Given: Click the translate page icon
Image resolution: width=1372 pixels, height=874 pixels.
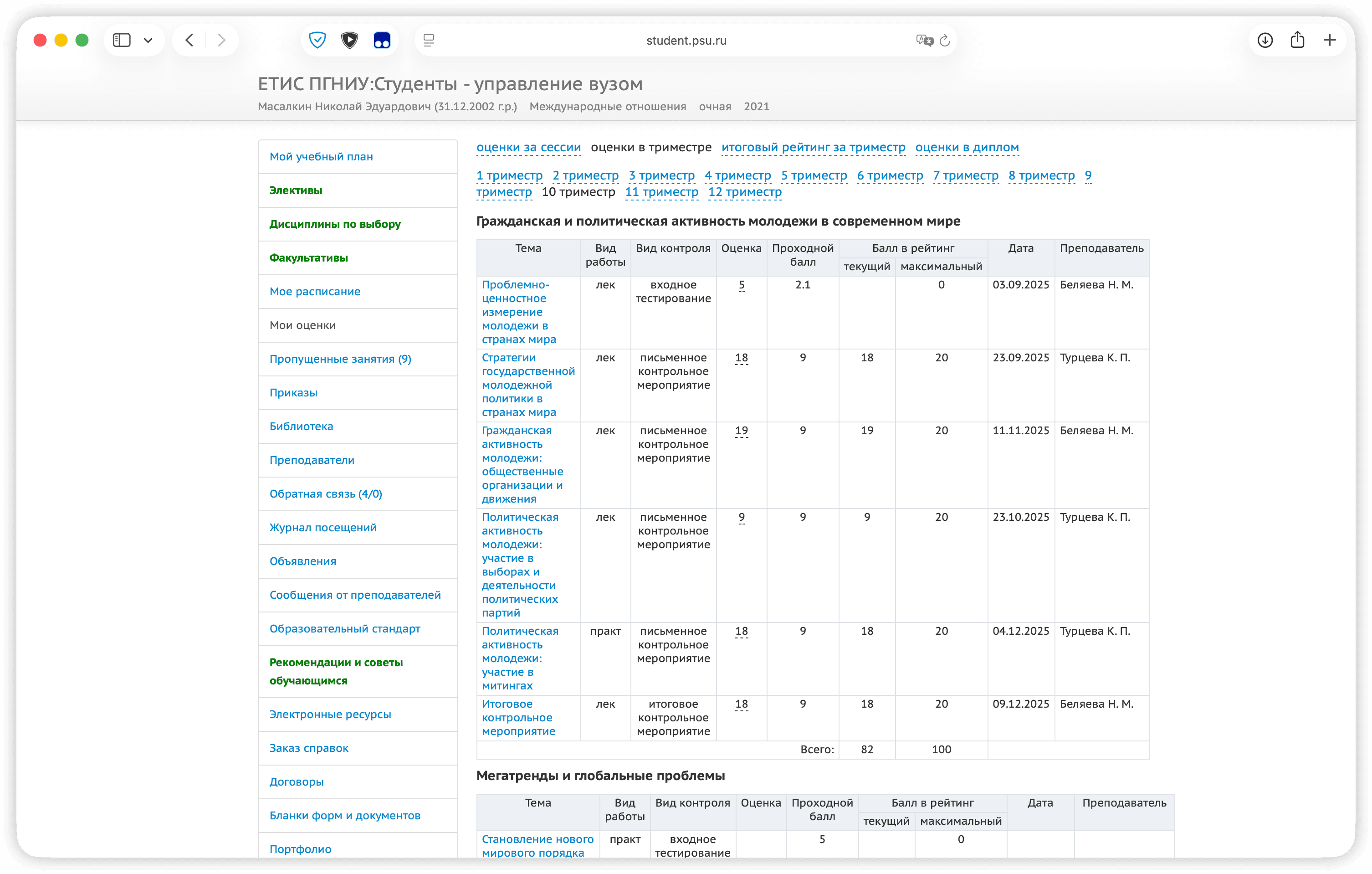Looking at the screenshot, I should pyautogui.click(x=924, y=40).
